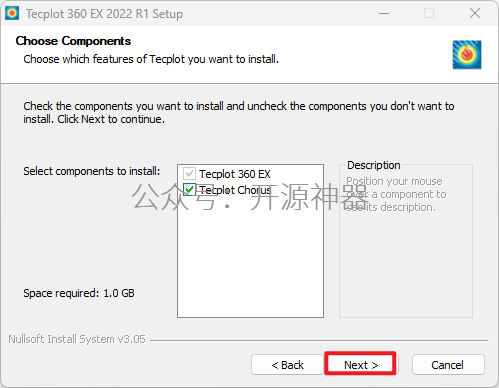The width and height of the screenshot is (499, 388).
Task: Go back with the Back button
Action: point(287,365)
